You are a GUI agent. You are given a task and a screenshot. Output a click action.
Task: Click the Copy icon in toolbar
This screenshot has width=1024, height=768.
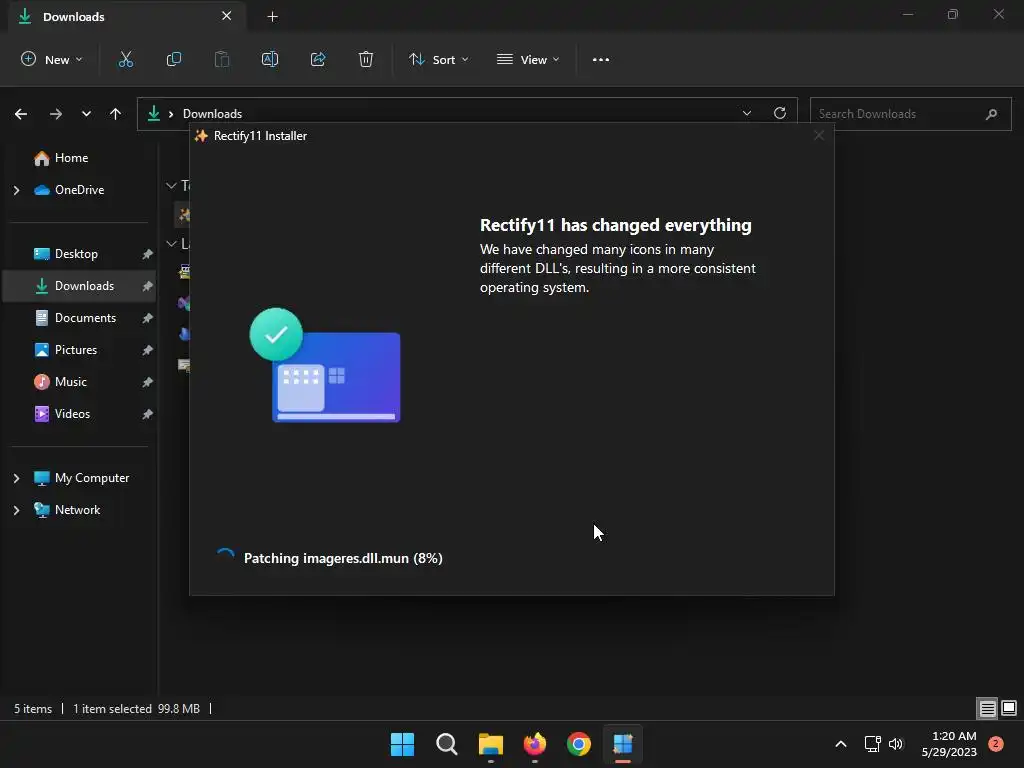click(x=174, y=59)
